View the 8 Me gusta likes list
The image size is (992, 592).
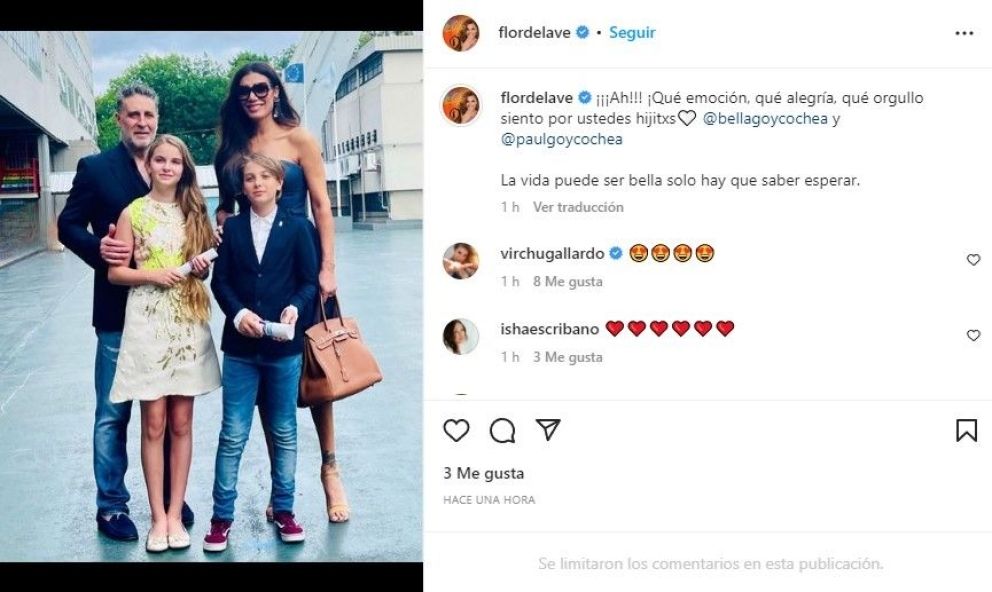point(567,281)
